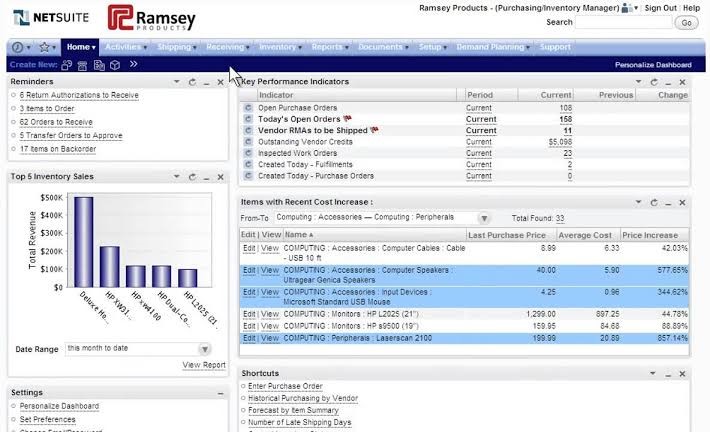Screen dimensions: 710x432
Task: Minimize Items with Recent Cost Increase portlet
Action: [x=668, y=203]
